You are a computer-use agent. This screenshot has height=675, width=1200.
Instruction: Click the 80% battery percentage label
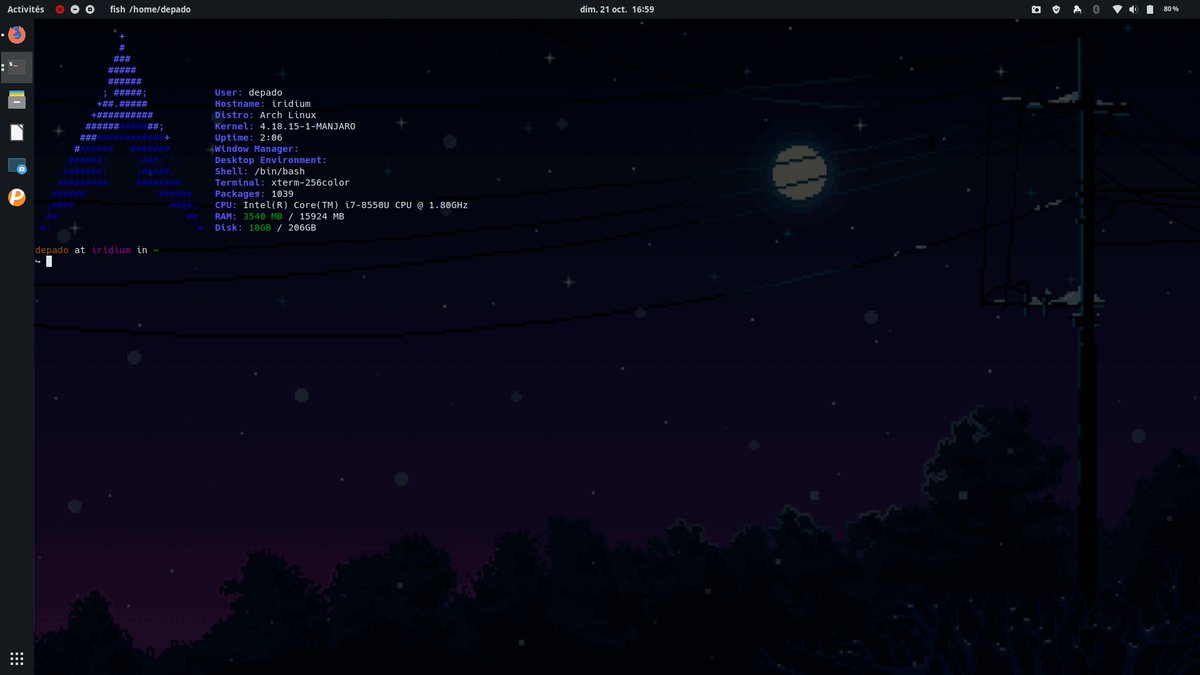1172,8
